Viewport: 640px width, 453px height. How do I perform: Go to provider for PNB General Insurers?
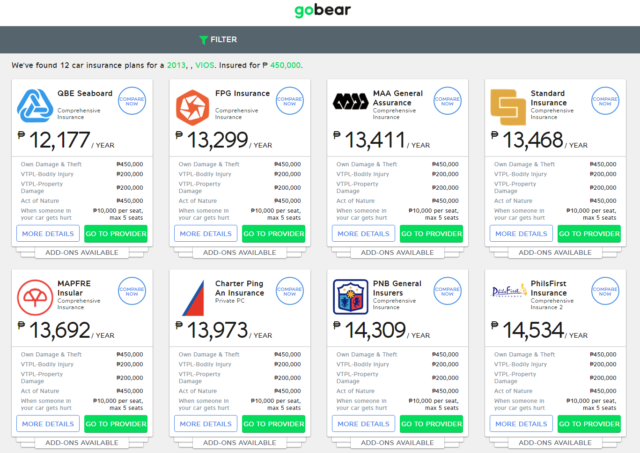pos(430,424)
